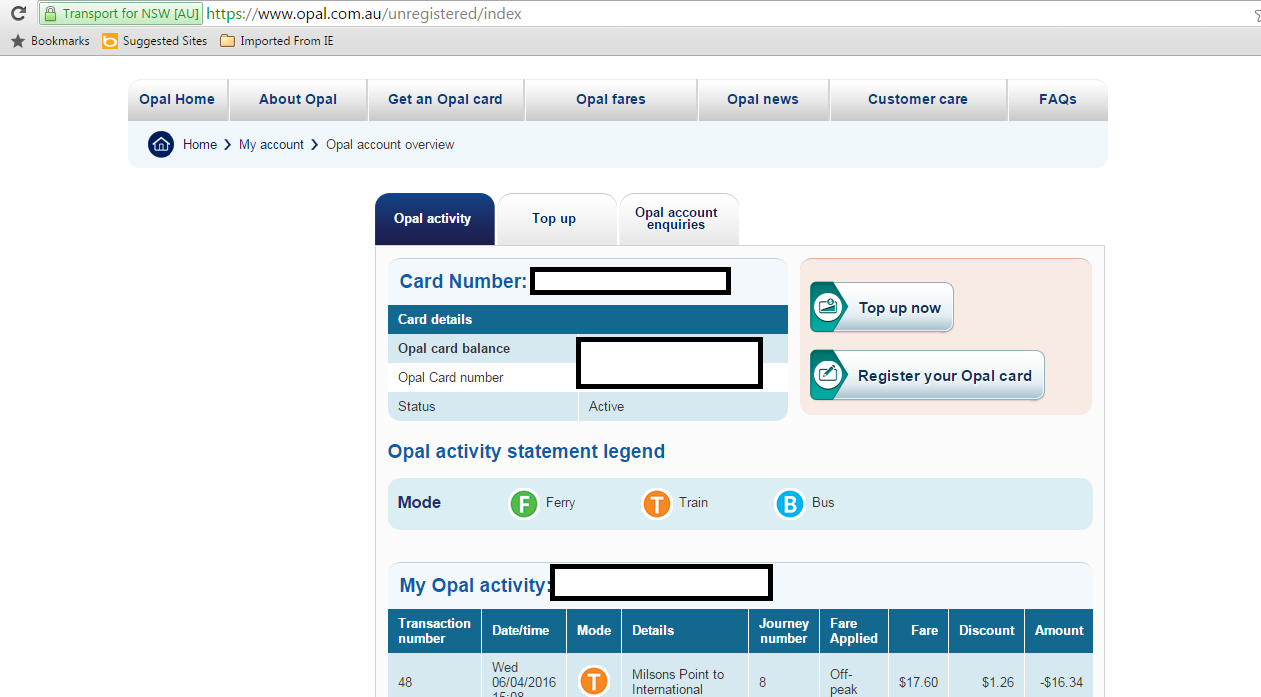Image resolution: width=1261 pixels, height=697 pixels.
Task: Go to My account breadcrumb link
Action: coord(271,145)
